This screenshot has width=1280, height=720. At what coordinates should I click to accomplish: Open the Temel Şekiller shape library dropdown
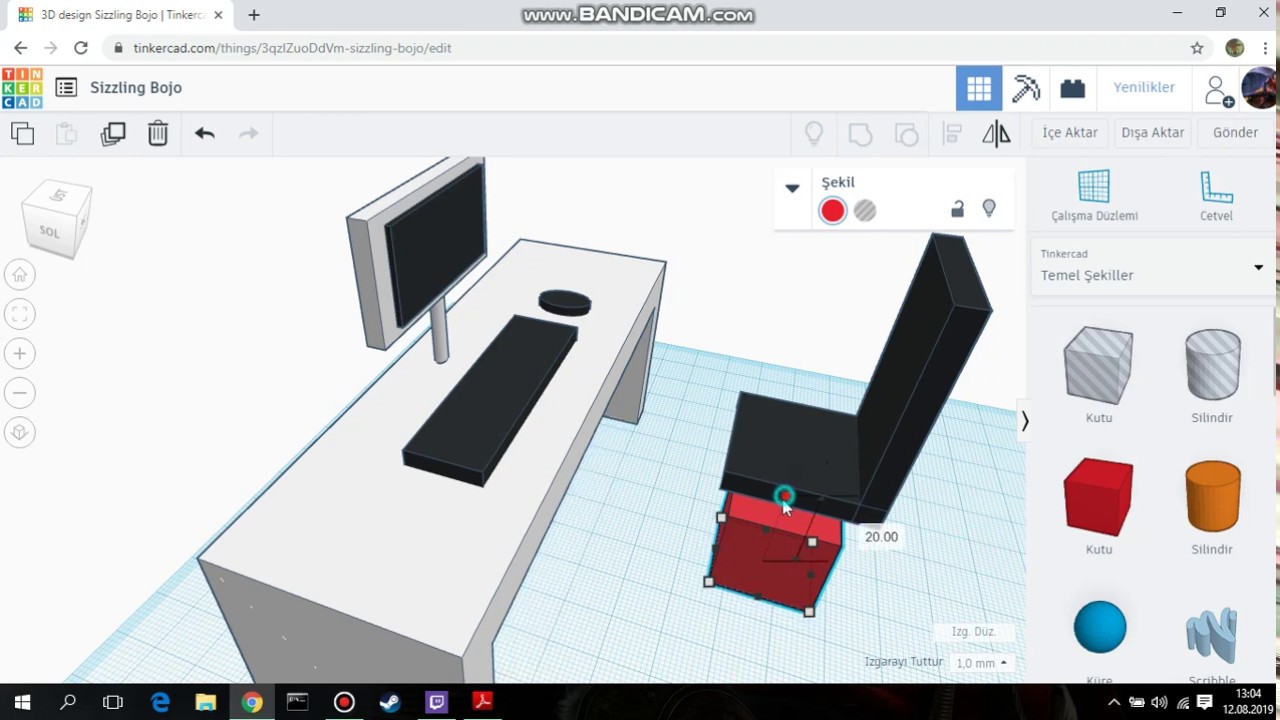click(1152, 266)
